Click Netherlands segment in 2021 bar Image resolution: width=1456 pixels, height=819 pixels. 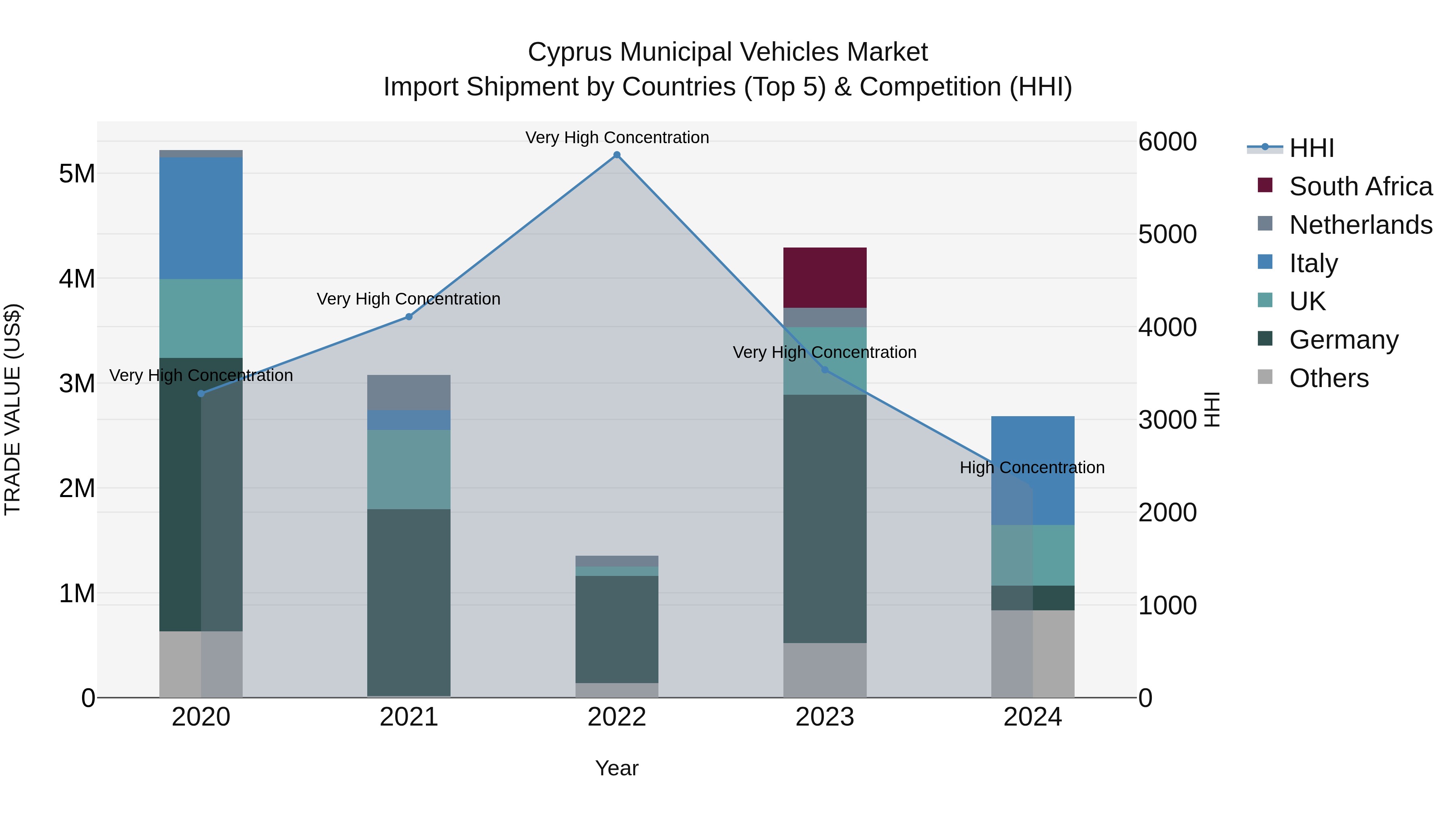pos(408,392)
